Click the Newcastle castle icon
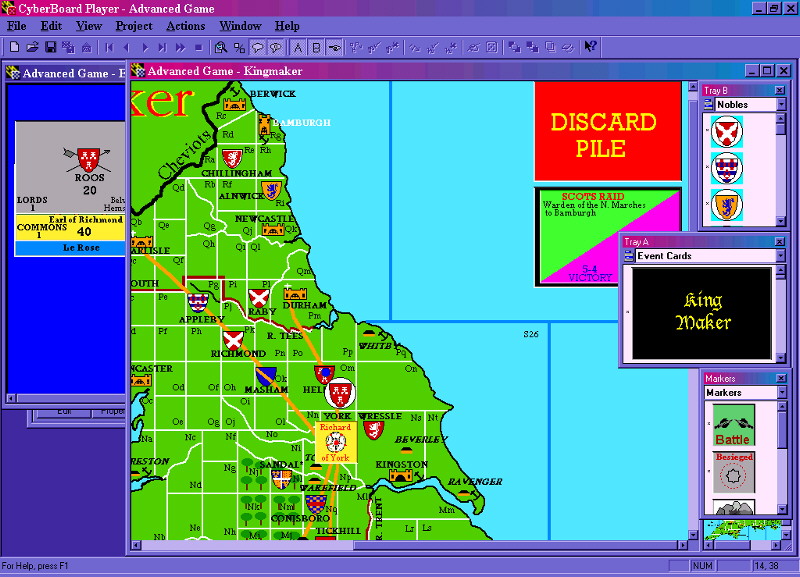The image size is (800, 577). point(273,230)
